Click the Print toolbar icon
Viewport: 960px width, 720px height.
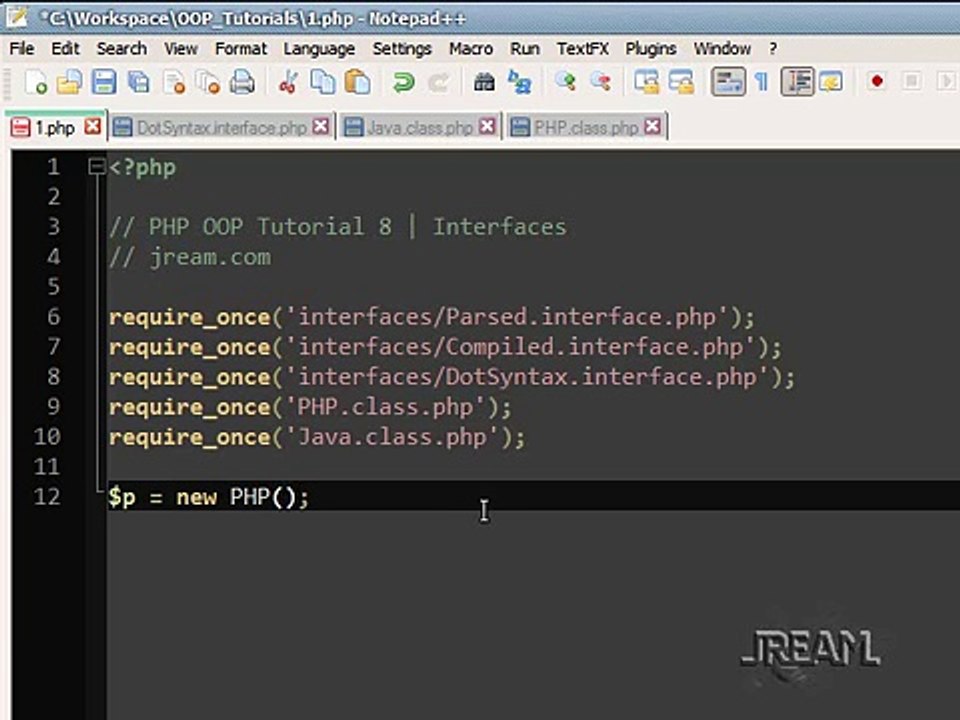pos(242,81)
